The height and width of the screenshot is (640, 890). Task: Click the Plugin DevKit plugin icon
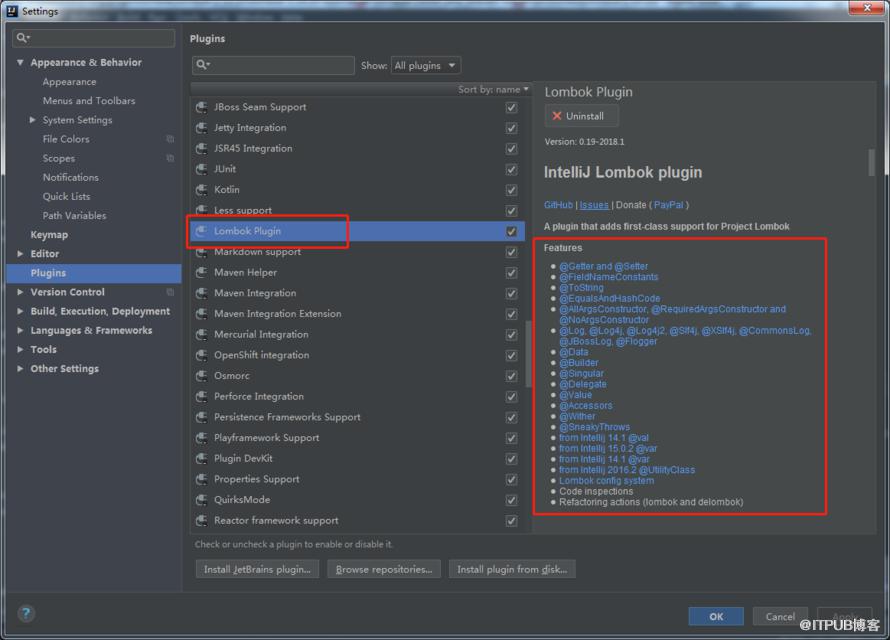tap(201, 458)
